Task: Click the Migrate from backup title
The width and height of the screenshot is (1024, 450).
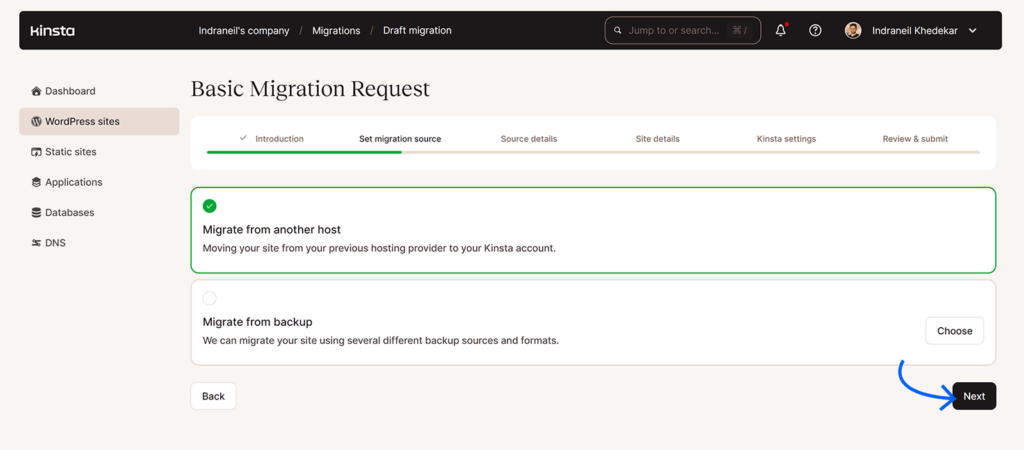Action: [257, 322]
